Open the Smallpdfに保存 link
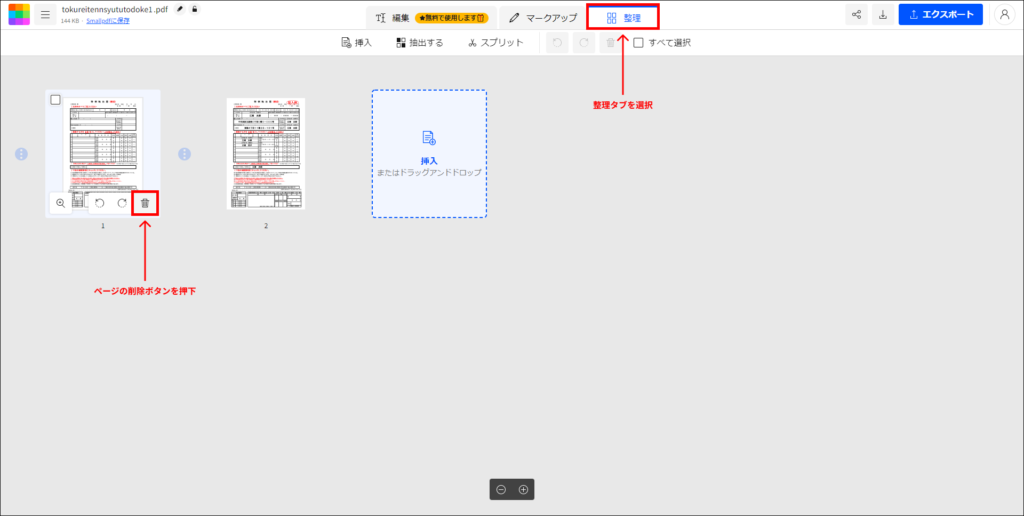Viewport: 1024px width, 516px height. click(x=108, y=21)
